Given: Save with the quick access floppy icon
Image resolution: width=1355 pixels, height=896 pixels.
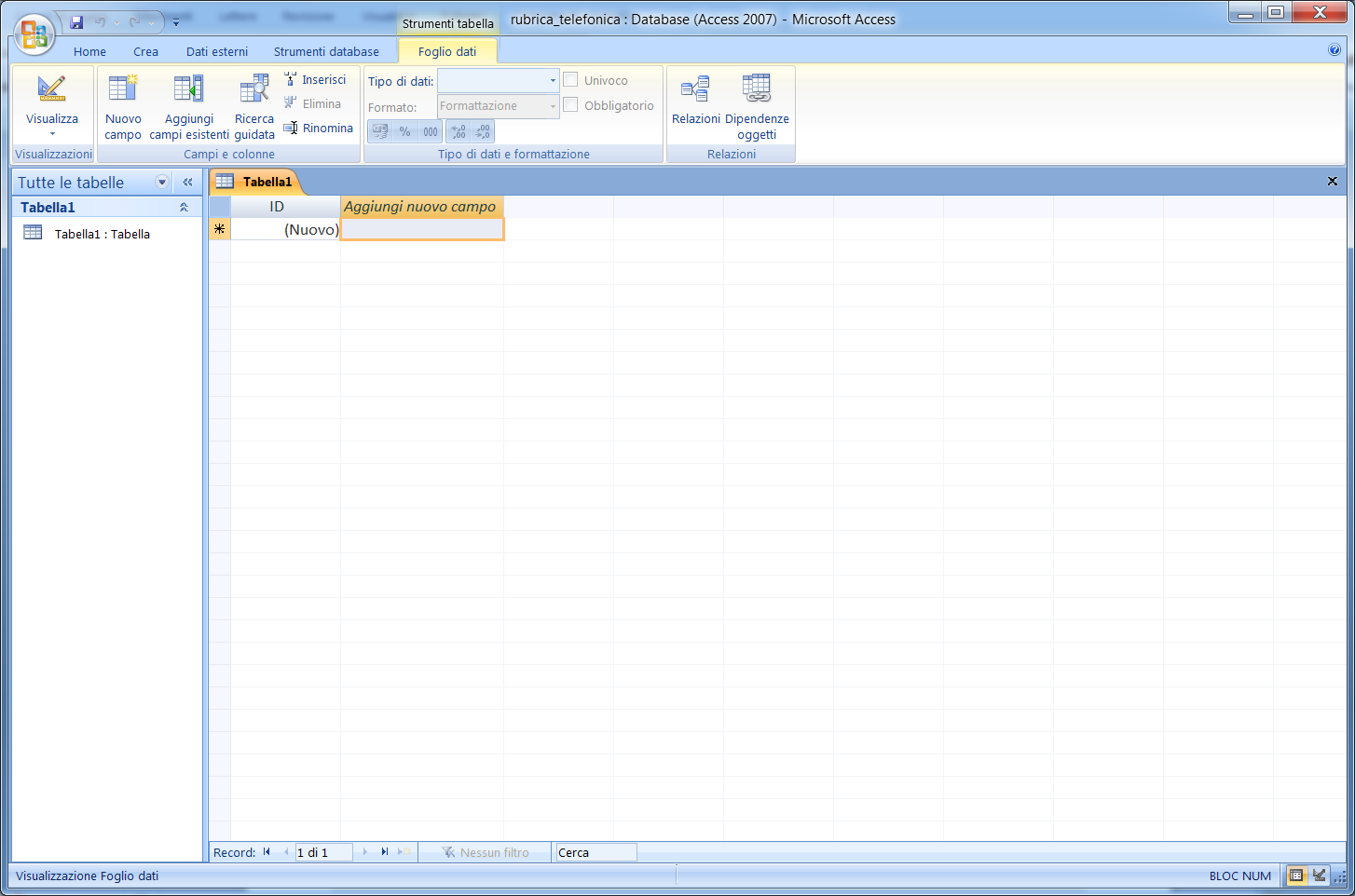Looking at the screenshot, I should (x=76, y=22).
